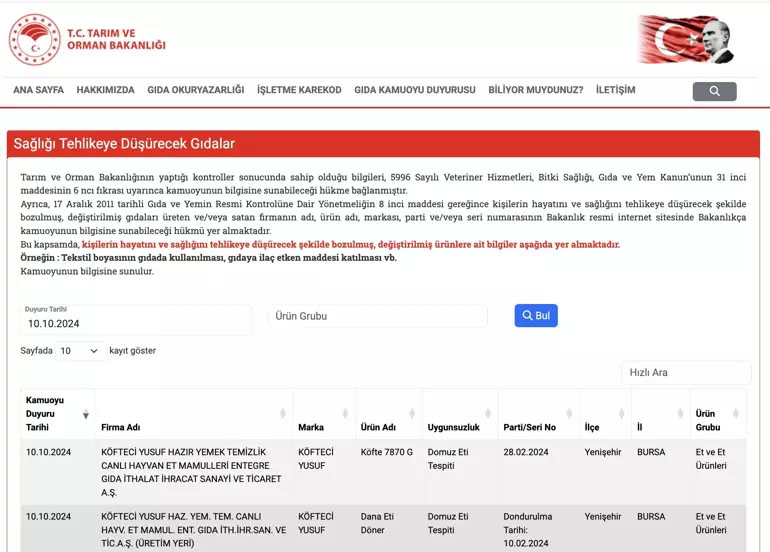The width and height of the screenshot is (770, 552).
Task: Open the BİLİYOR MUYDUNUZ? menu item
Action: pyautogui.click(x=535, y=90)
